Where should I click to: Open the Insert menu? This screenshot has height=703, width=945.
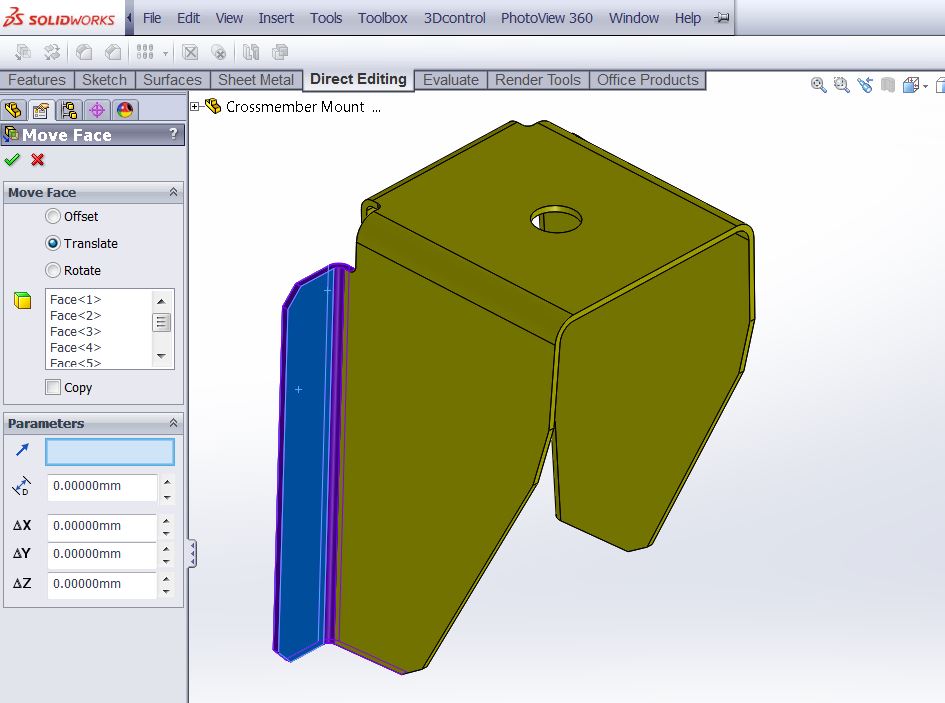[276, 18]
